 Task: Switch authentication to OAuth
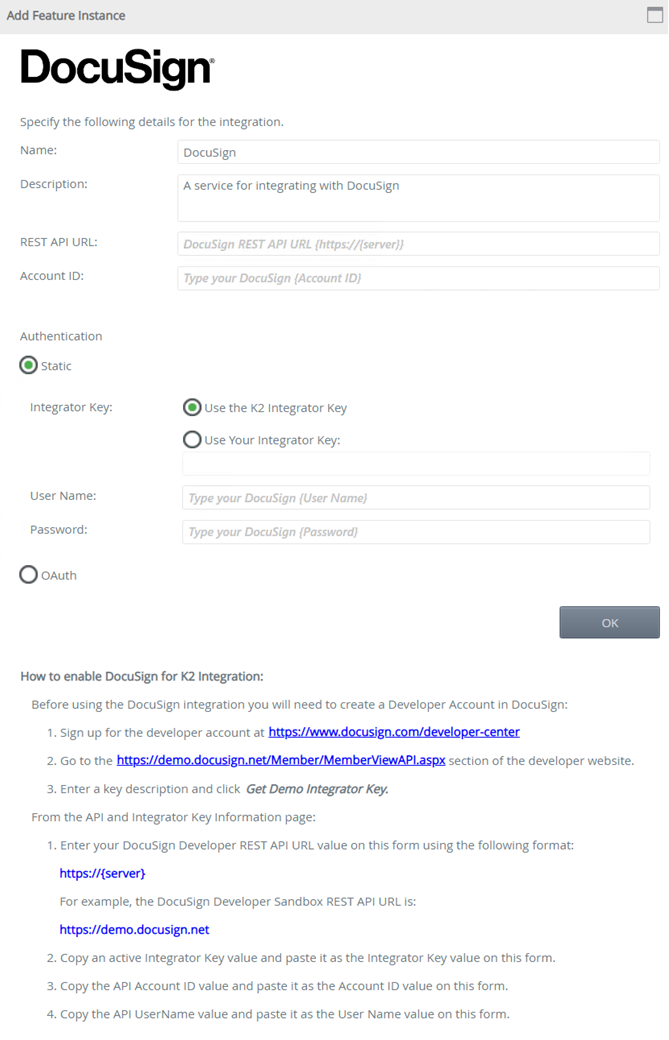(29, 575)
